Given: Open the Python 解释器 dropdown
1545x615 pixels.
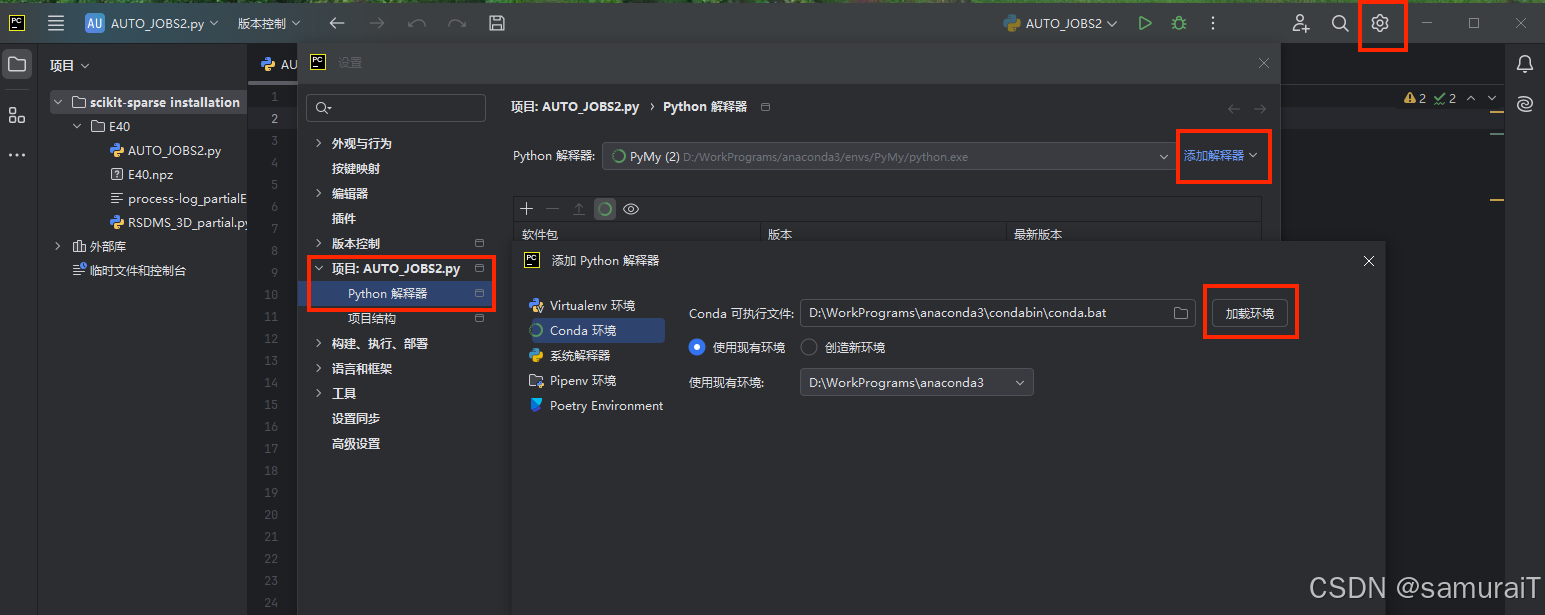Looking at the screenshot, I should pos(888,156).
